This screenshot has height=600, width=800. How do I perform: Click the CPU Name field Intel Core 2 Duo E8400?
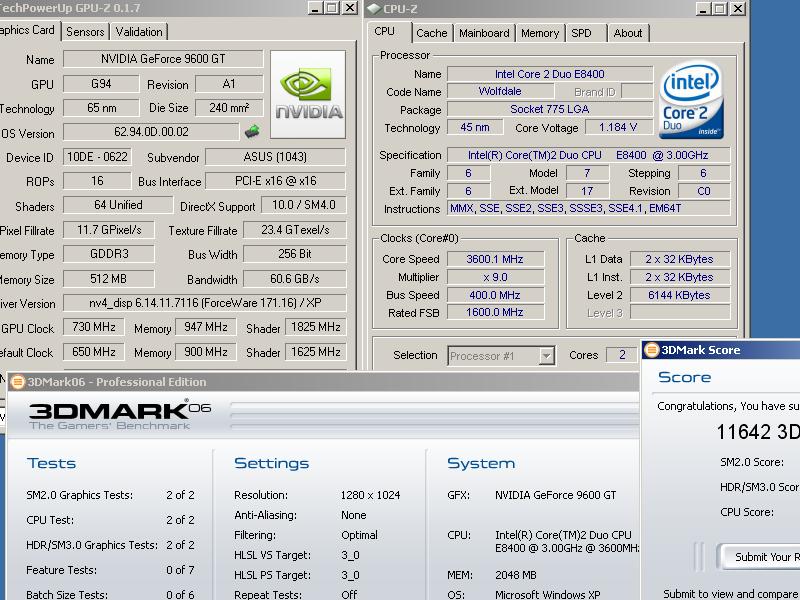point(549,74)
